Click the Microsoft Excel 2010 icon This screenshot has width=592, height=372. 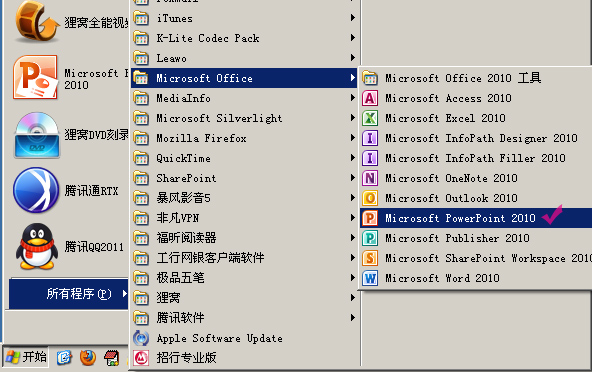[x=370, y=118]
